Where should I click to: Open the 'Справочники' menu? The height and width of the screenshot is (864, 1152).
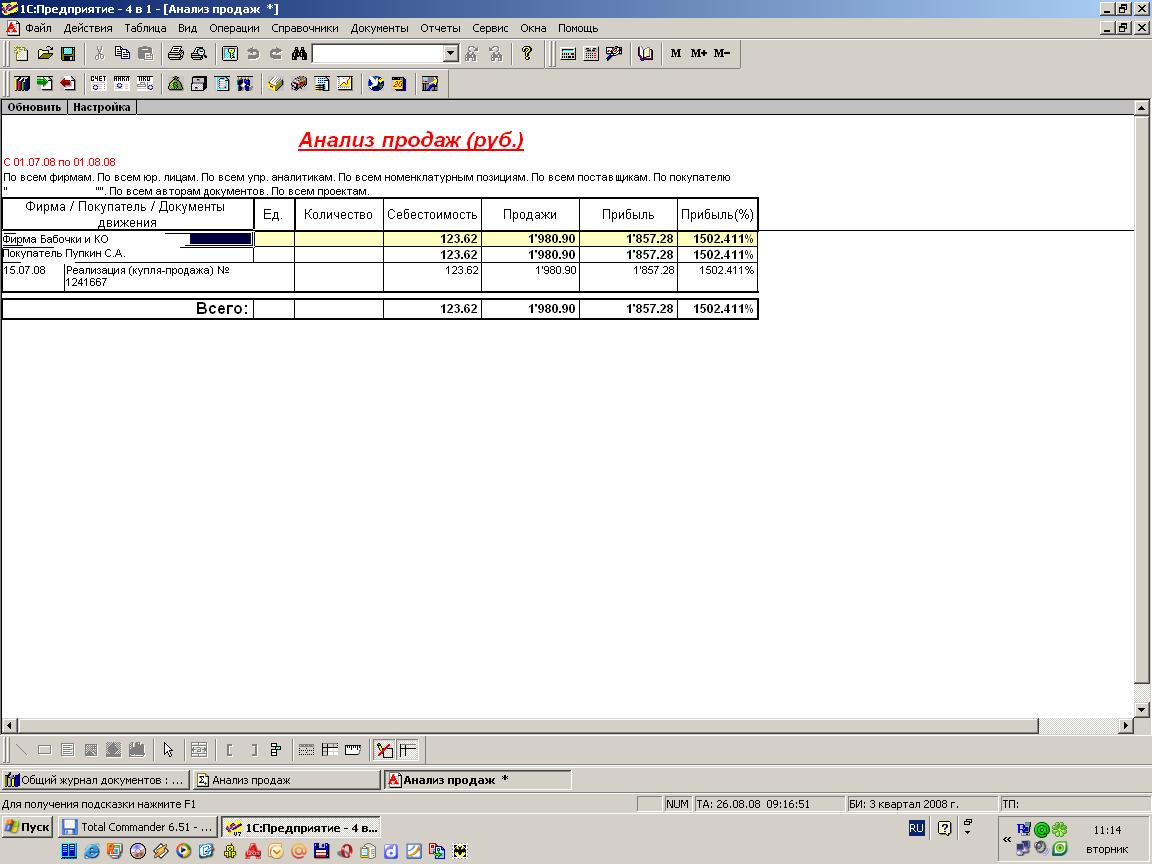pos(304,28)
